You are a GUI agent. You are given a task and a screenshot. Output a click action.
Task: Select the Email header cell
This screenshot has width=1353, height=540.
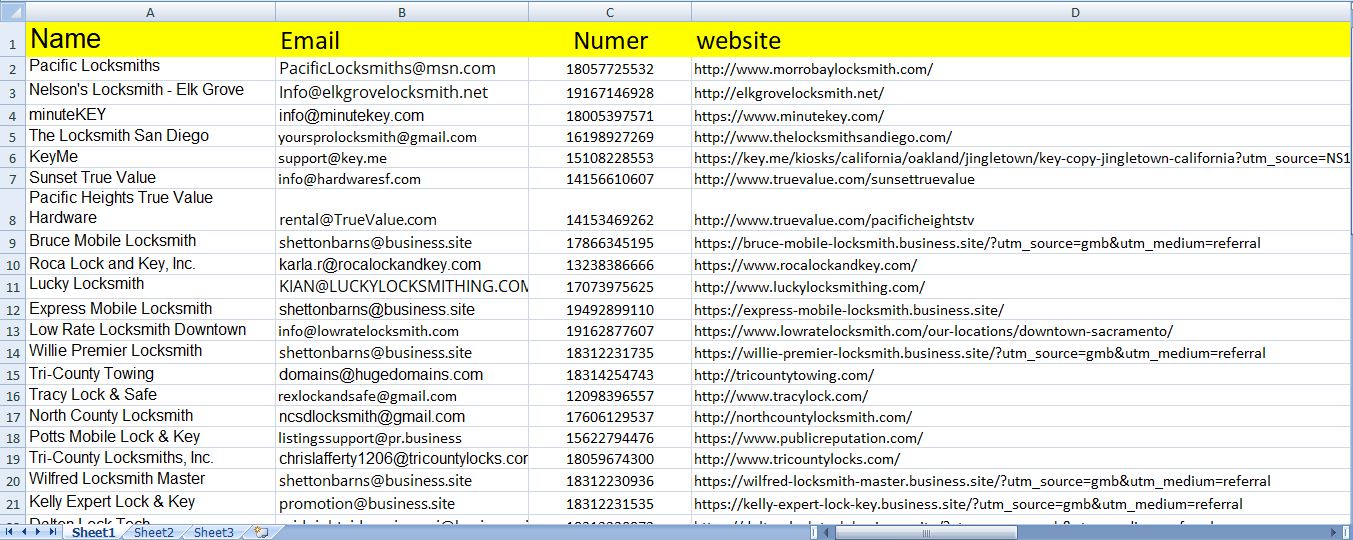(402, 40)
